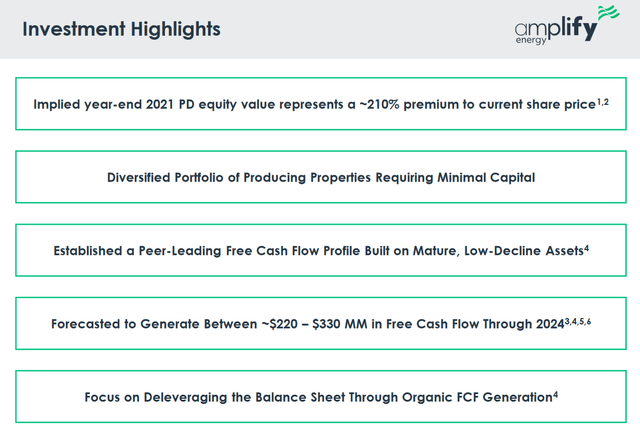Viewport: 640px width, 431px height.
Task: Select the "Focus on Deleveraging the Balance Sheet" box
Action: click(x=320, y=397)
